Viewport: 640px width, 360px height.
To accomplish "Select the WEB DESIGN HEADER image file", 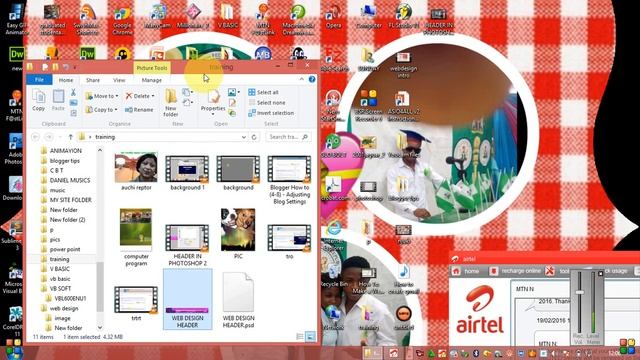I will (187, 299).
